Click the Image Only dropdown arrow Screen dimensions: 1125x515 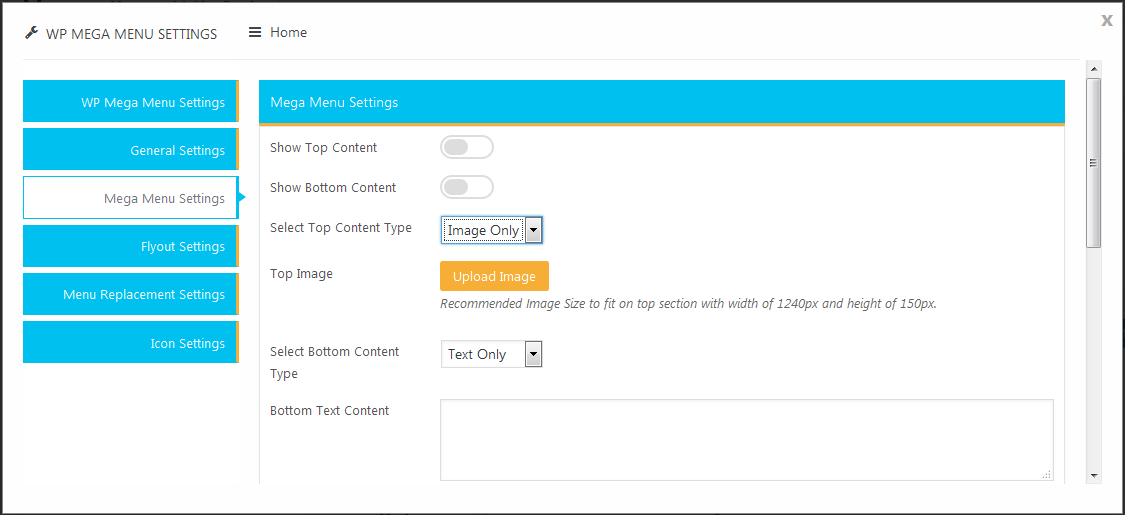click(x=533, y=230)
